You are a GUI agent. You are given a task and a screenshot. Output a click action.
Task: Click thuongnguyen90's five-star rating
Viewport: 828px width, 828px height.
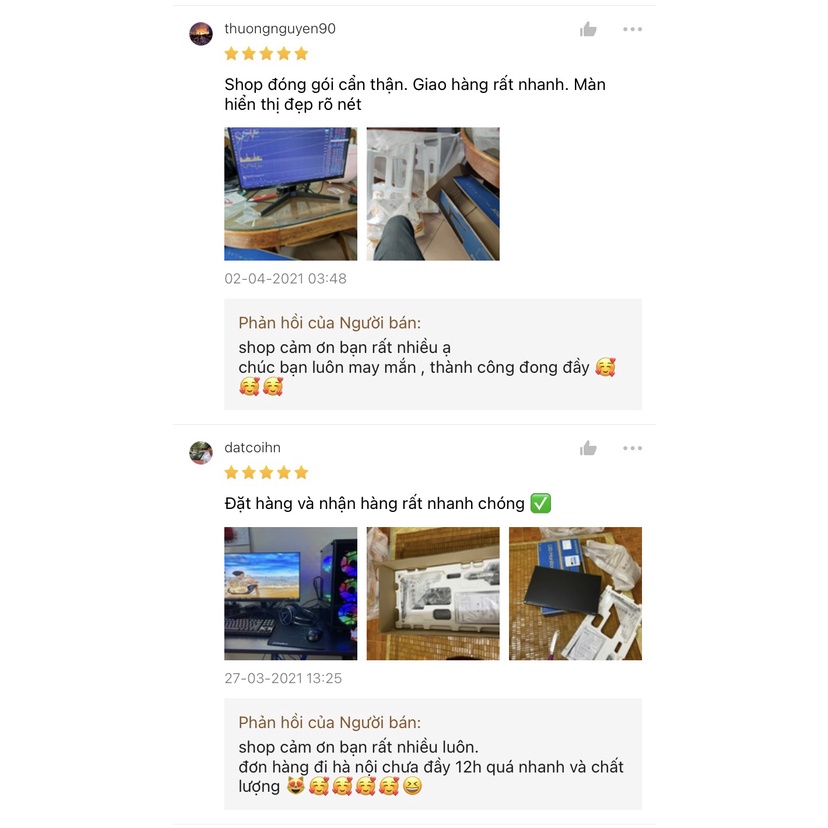click(x=266, y=53)
